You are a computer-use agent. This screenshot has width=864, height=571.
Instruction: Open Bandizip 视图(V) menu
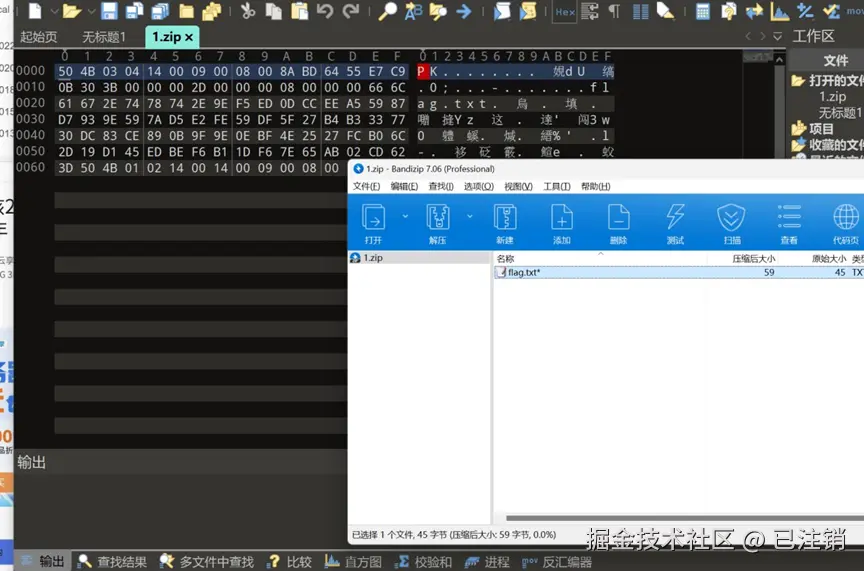coord(519,186)
